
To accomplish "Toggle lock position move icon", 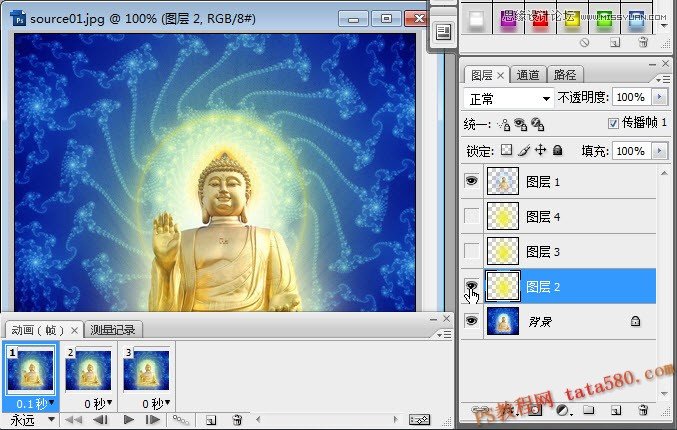I will click(x=541, y=150).
